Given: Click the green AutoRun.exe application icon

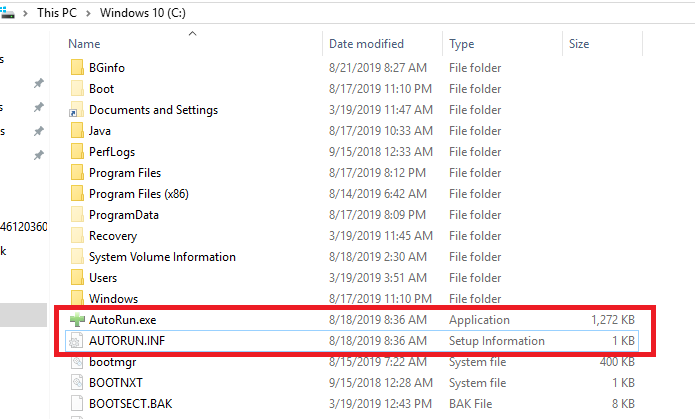Looking at the screenshot, I should pyautogui.click(x=77, y=320).
